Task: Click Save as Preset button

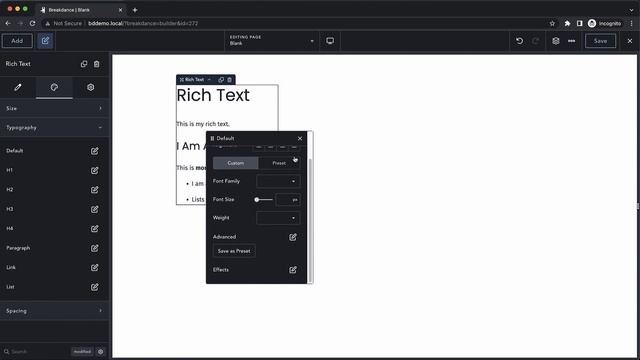Action: point(234,251)
